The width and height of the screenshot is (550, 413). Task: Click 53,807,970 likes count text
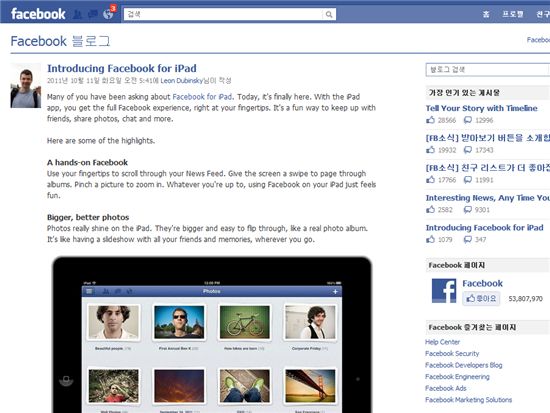tap(525, 299)
